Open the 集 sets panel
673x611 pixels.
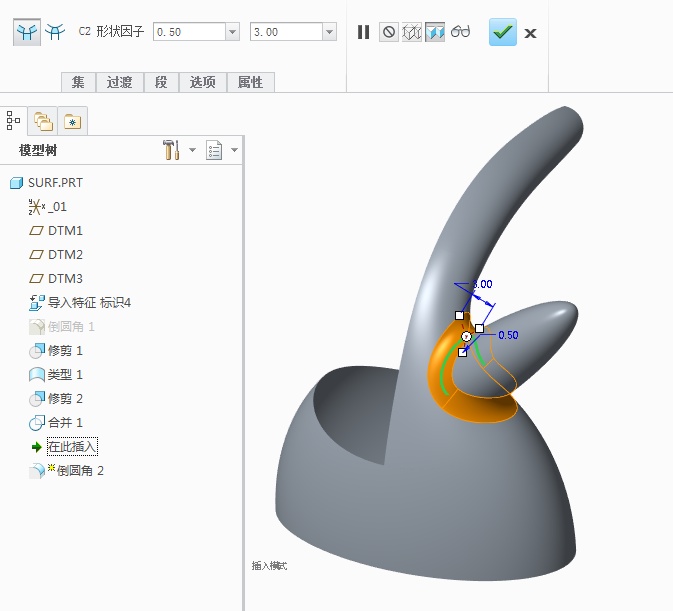(x=77, y=82)
